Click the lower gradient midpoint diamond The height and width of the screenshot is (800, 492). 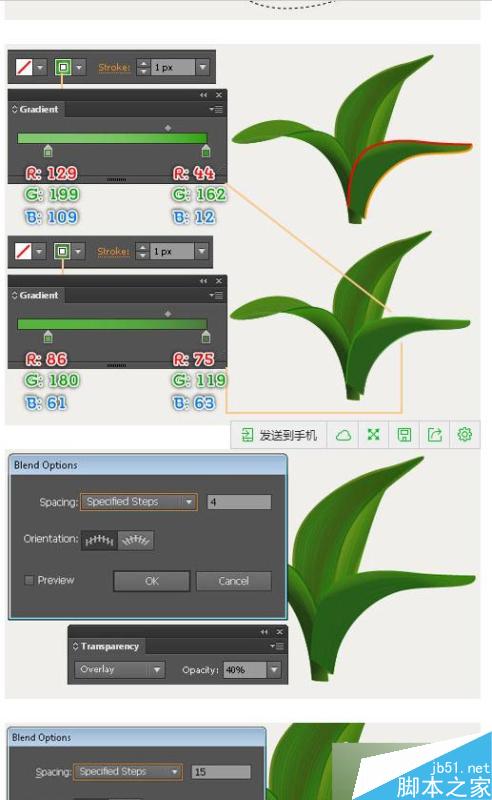point(168,314)
